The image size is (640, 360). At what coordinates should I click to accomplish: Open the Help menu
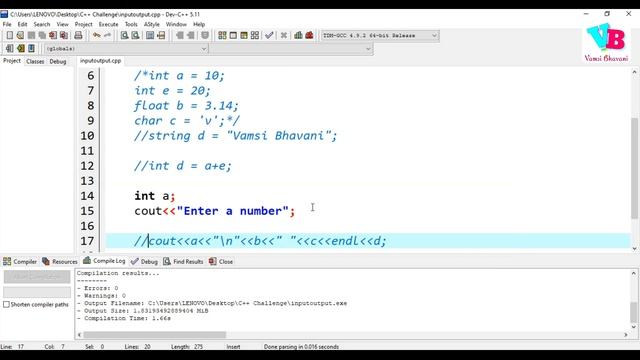point(199,24)
